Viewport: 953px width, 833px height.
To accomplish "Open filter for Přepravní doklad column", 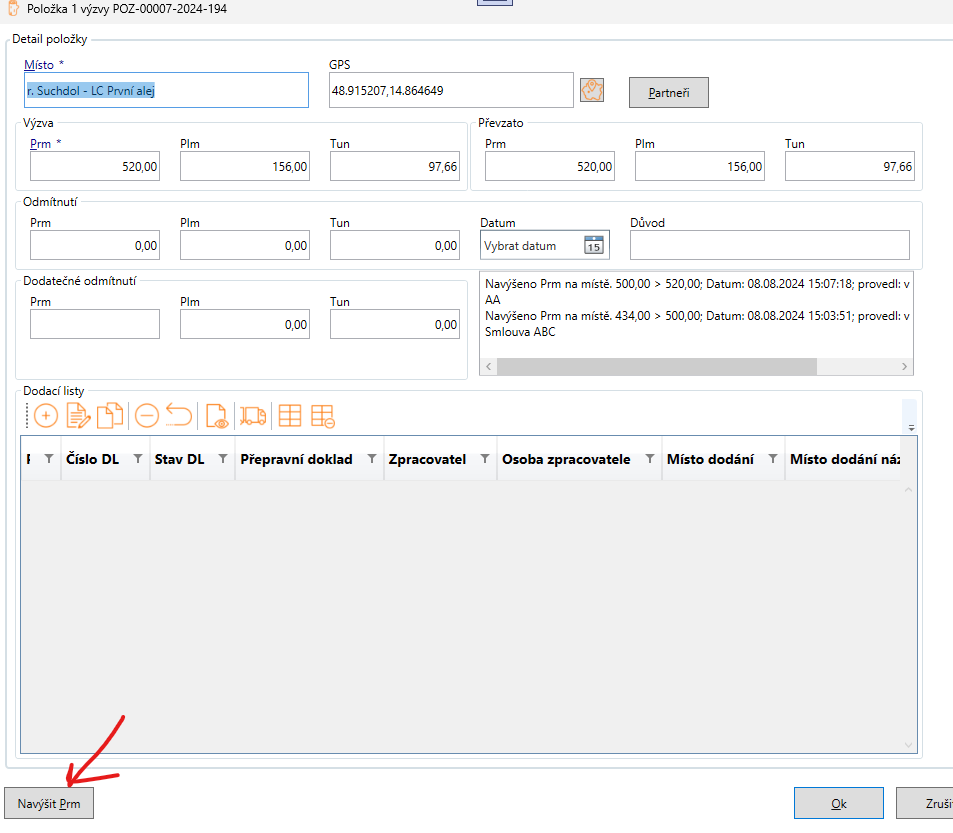I will [372, 459].
